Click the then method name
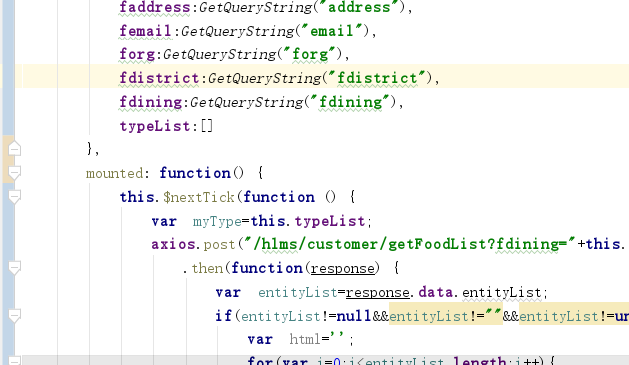Viewport: 629px width, 365px height. click(207, 268)
